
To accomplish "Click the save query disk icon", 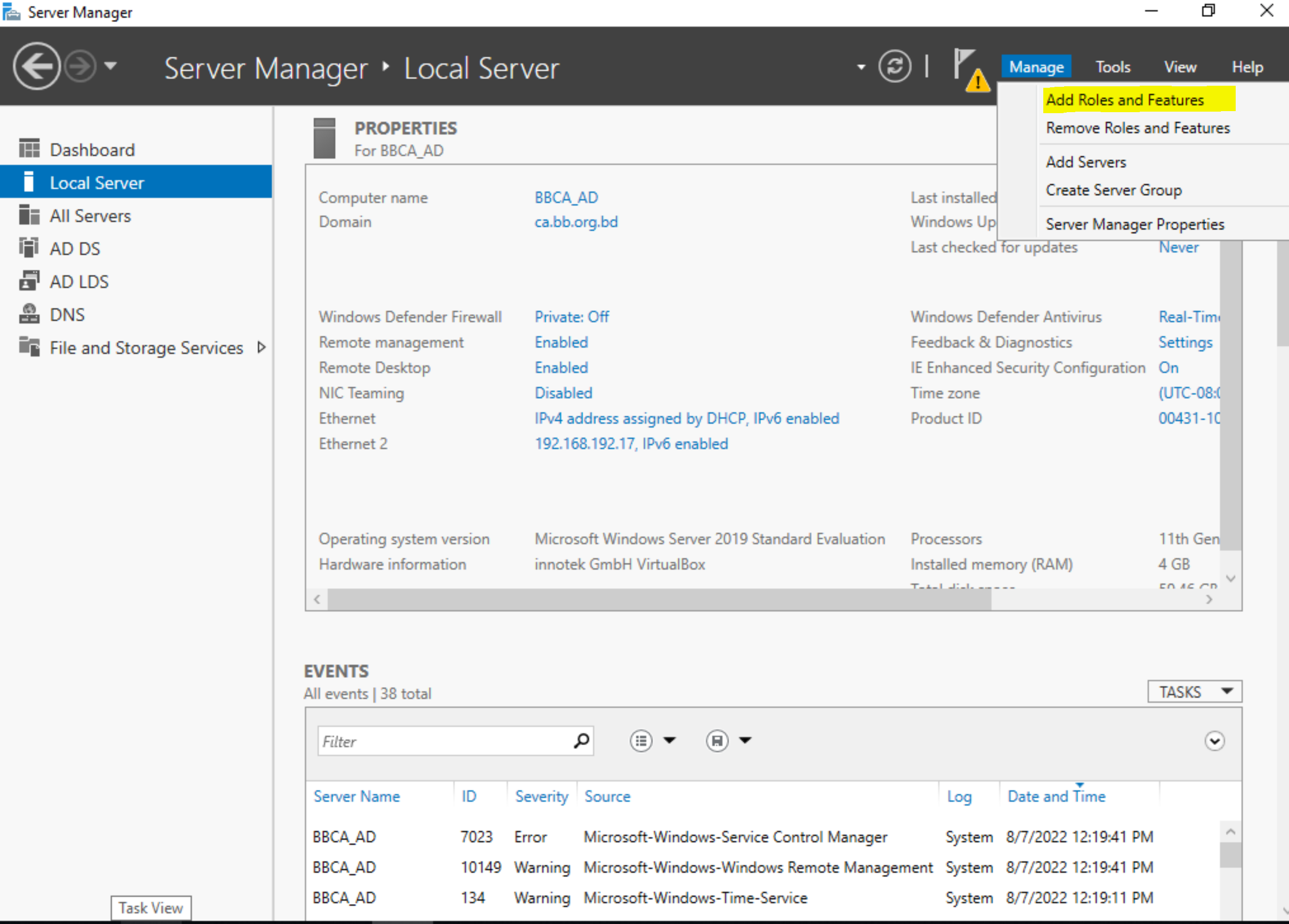I will pyautogui.click(x=717, y=740).
